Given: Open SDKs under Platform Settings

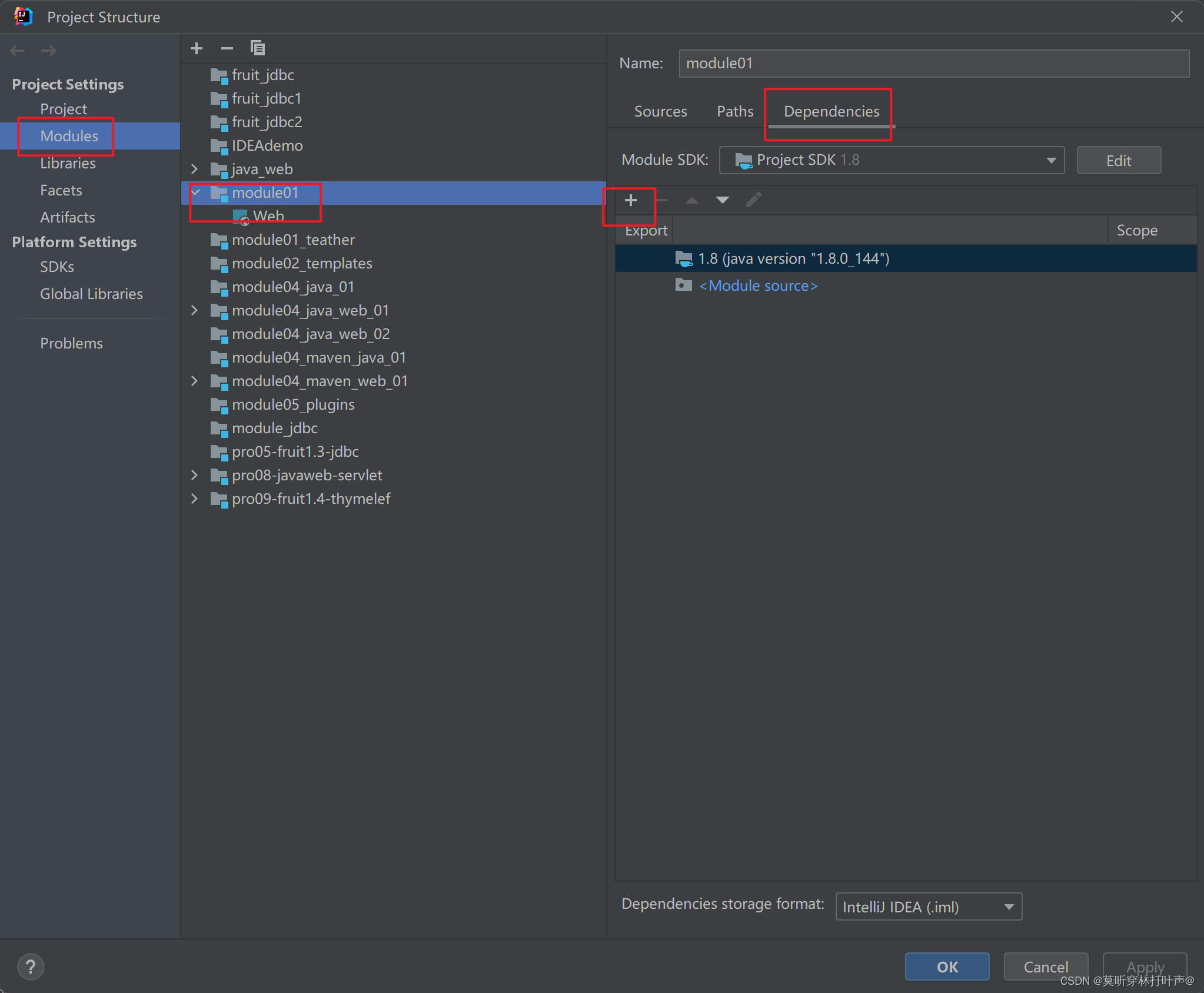Looking at the screenshot, I should click(57, 267).
